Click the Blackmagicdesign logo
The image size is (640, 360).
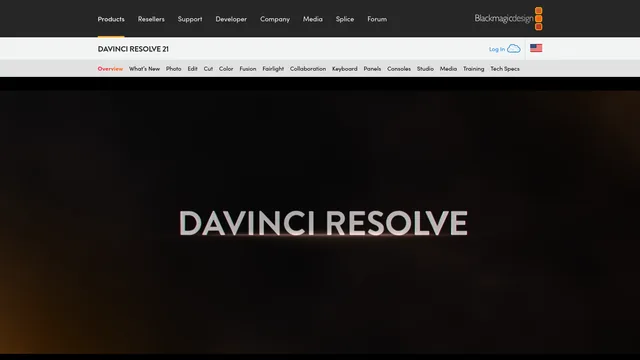(508, 18)
